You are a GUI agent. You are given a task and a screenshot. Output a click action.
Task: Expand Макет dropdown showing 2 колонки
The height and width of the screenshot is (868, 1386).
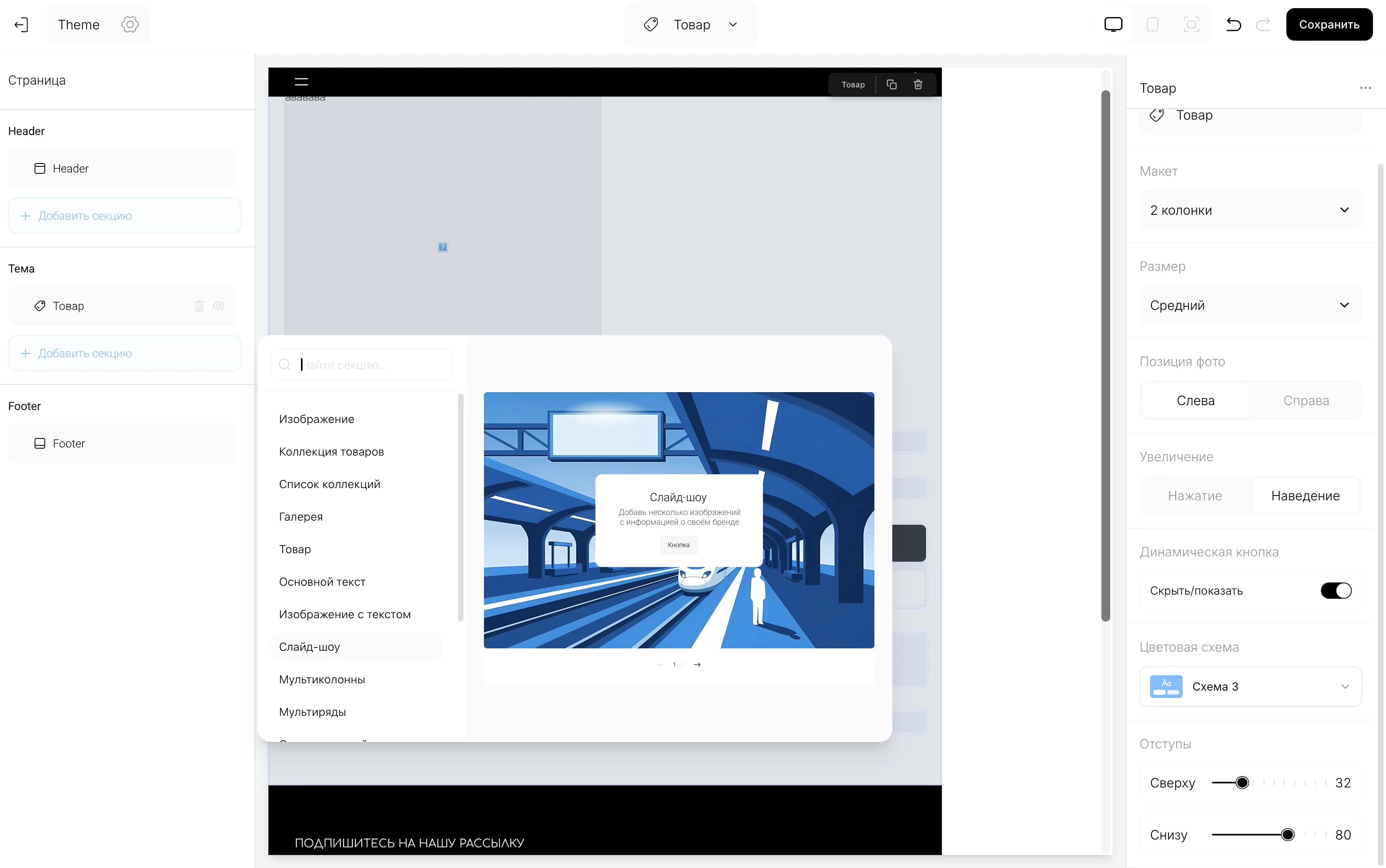1251,210
